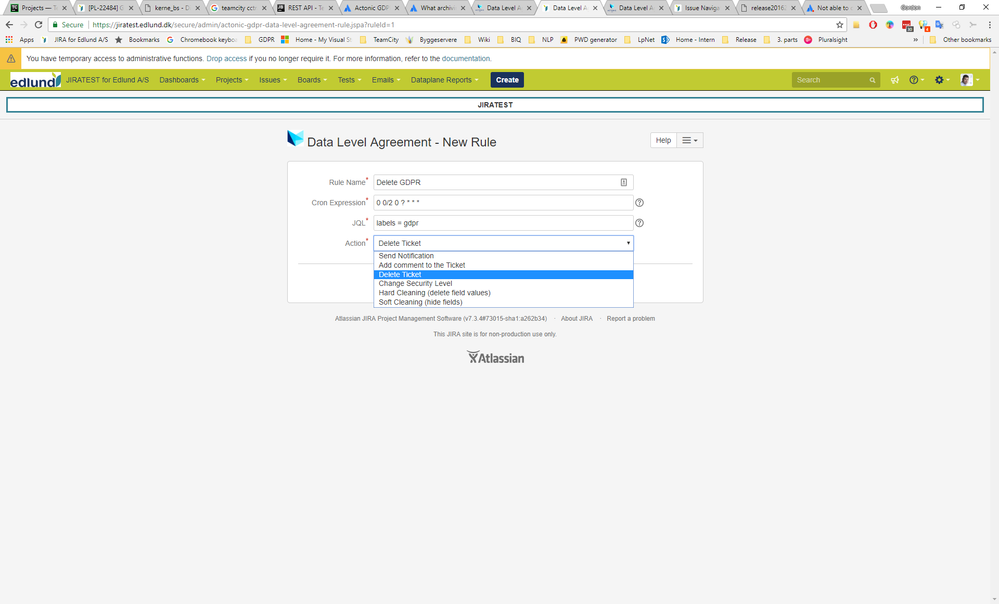Click the JIRATEST for Edlund A/S link
Viewport: 999px width, 604px height.
107,80
